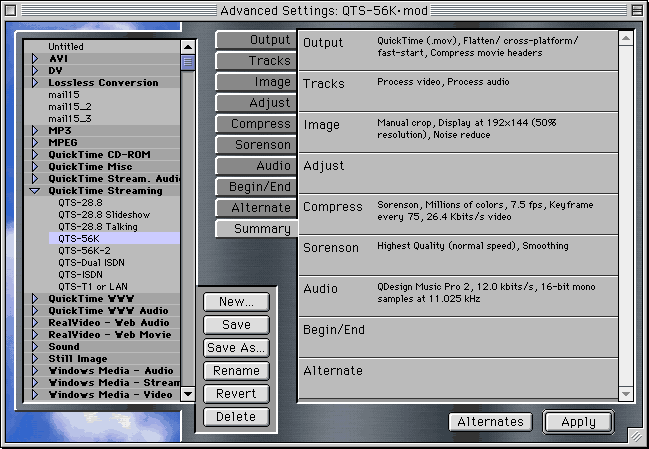This screenshot has height=449, width=649.
Task: Open the Sorenson tab
Action: 256,145
